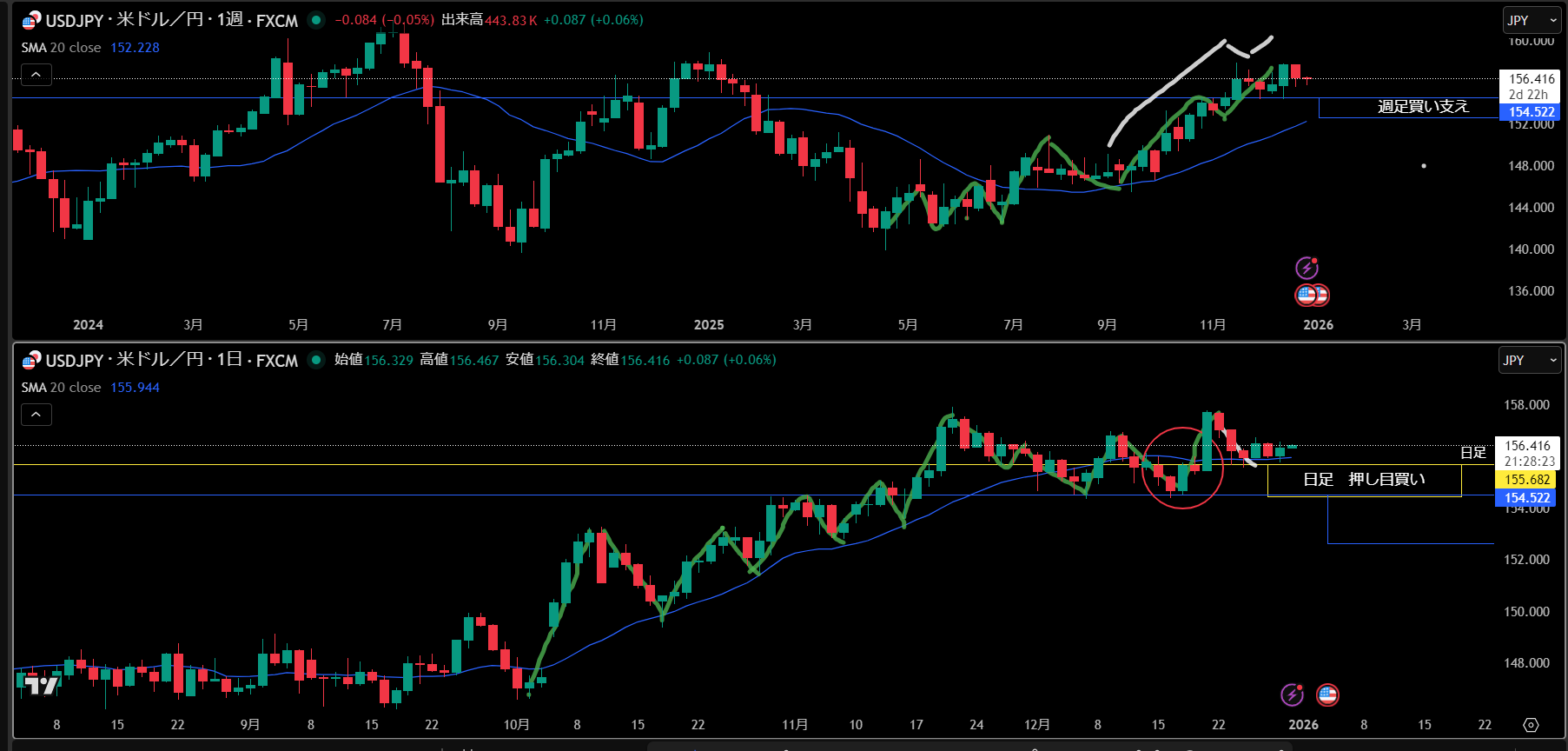Click the USDJPY flag icon on weekly chart
Screen dimensions: 1568x751
click(31, 21)
